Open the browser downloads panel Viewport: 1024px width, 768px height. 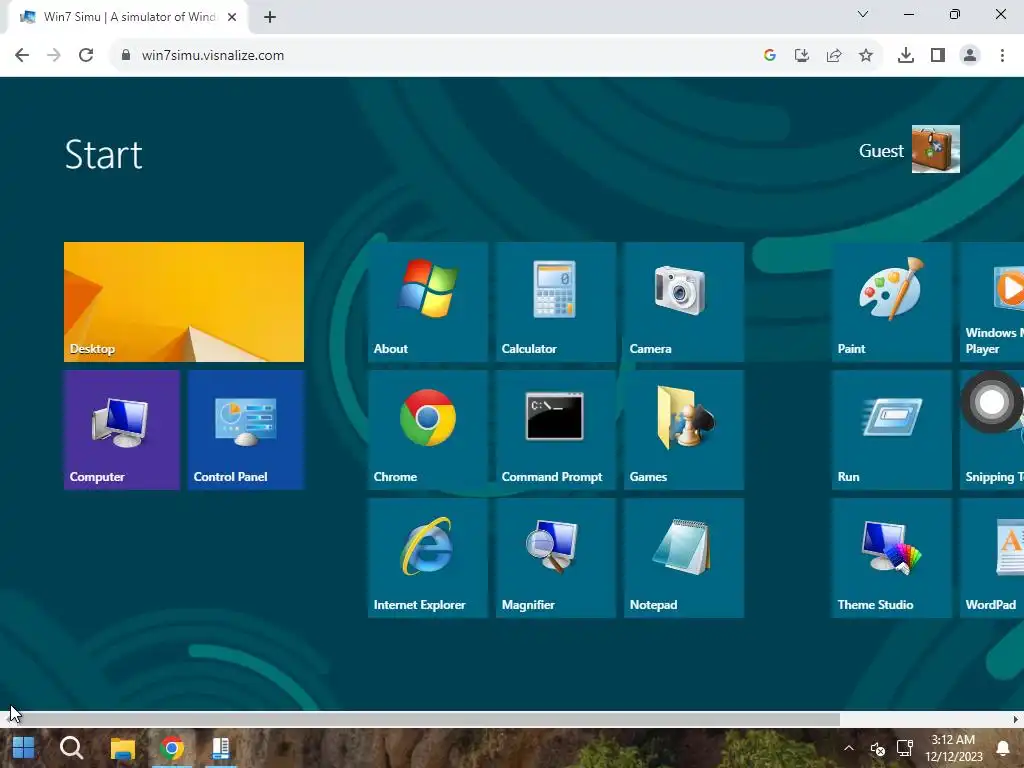click(x=906, y=55)
